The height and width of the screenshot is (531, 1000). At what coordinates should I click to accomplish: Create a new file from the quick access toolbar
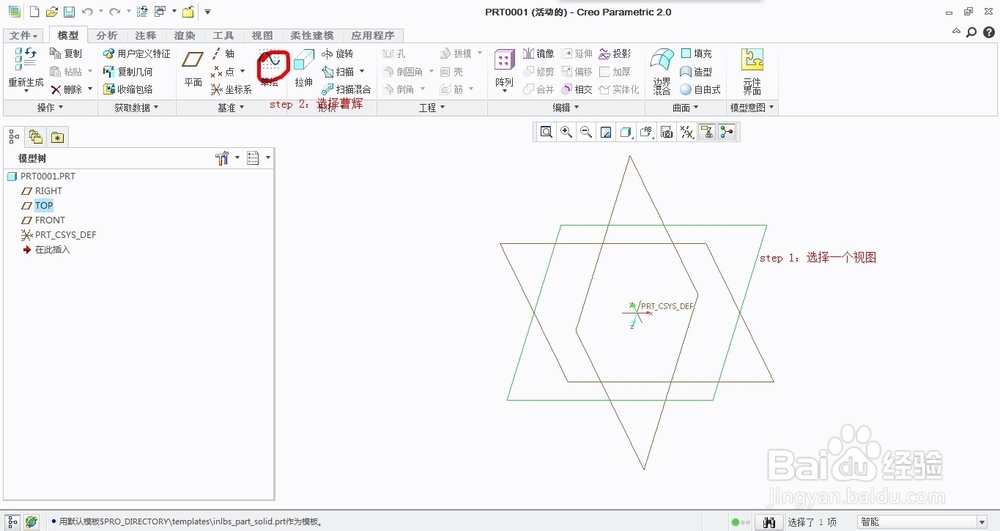coord(34,11)
